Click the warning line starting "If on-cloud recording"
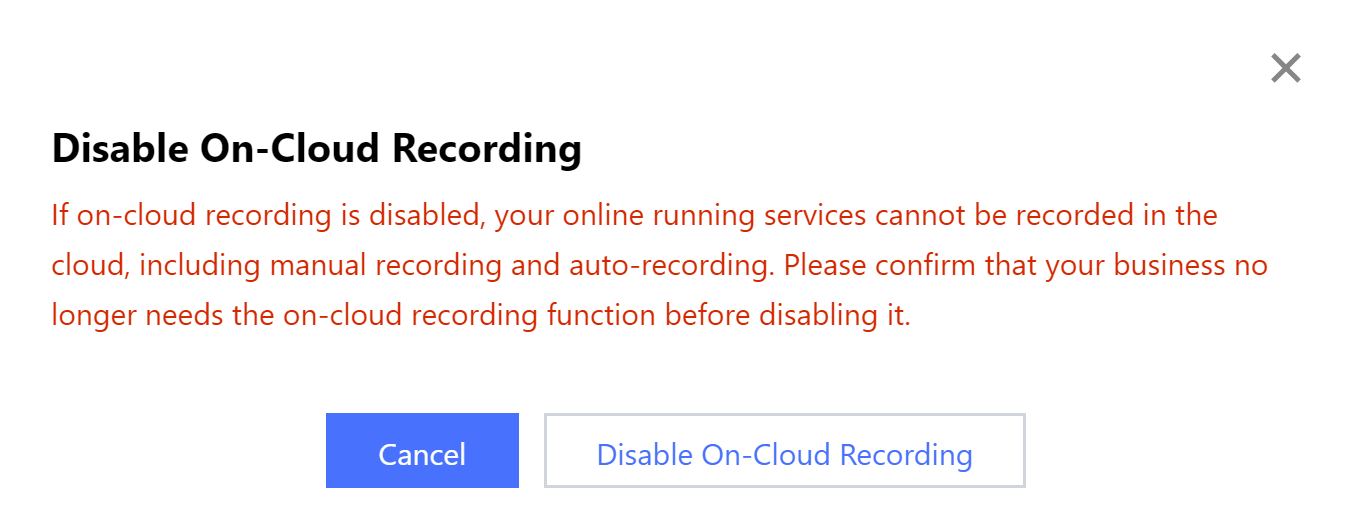1350x524 pixels. coord(634,215)
